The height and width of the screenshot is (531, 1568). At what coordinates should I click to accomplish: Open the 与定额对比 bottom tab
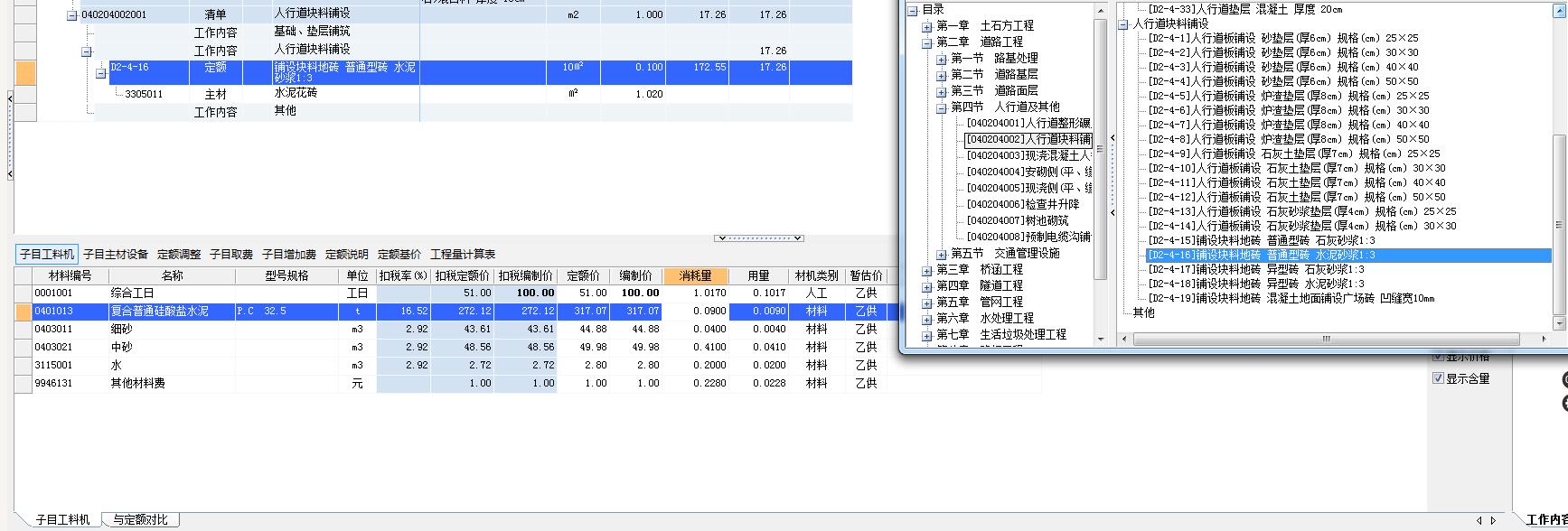point(140,519)
